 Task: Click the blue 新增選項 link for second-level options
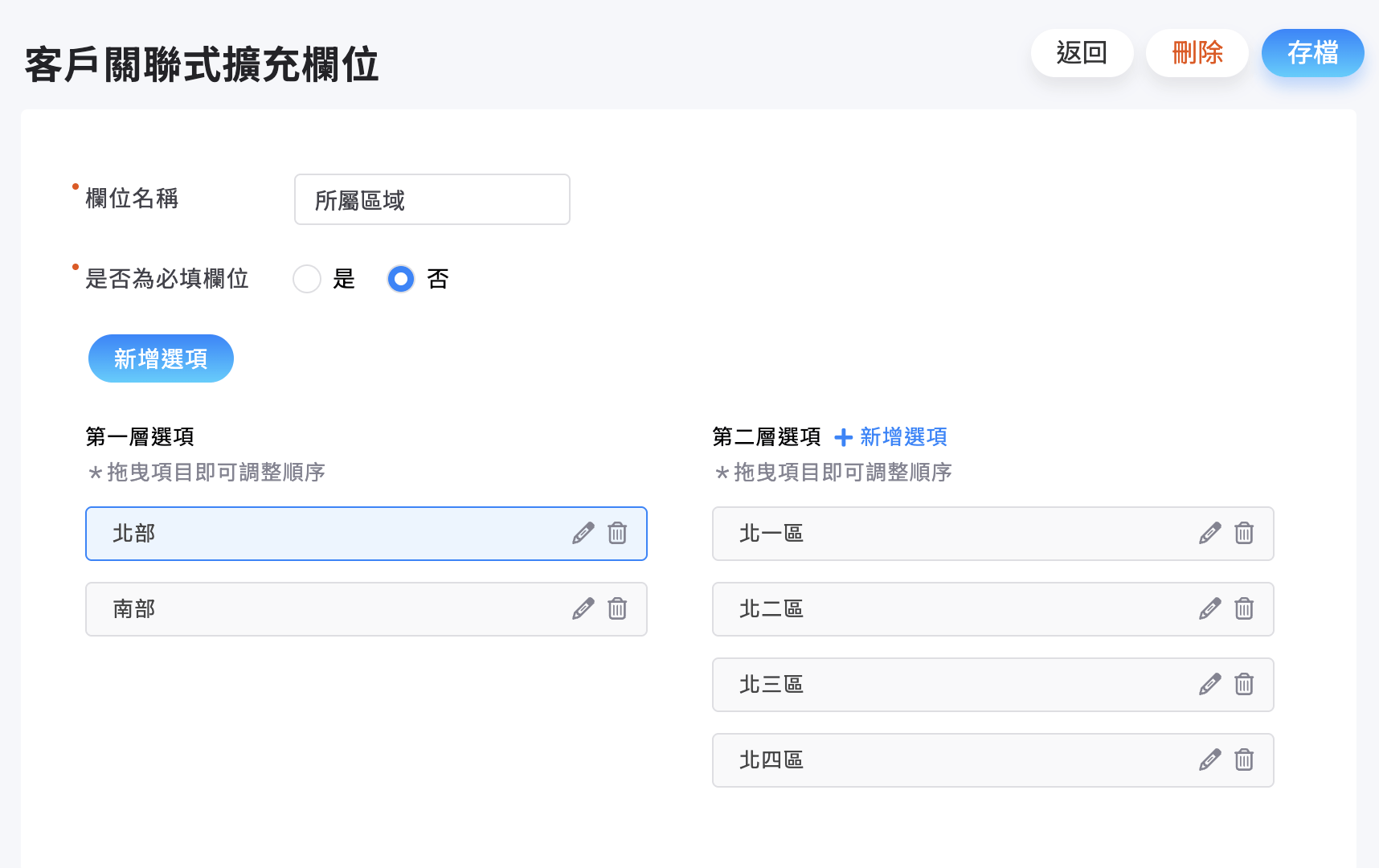(902, 436)
